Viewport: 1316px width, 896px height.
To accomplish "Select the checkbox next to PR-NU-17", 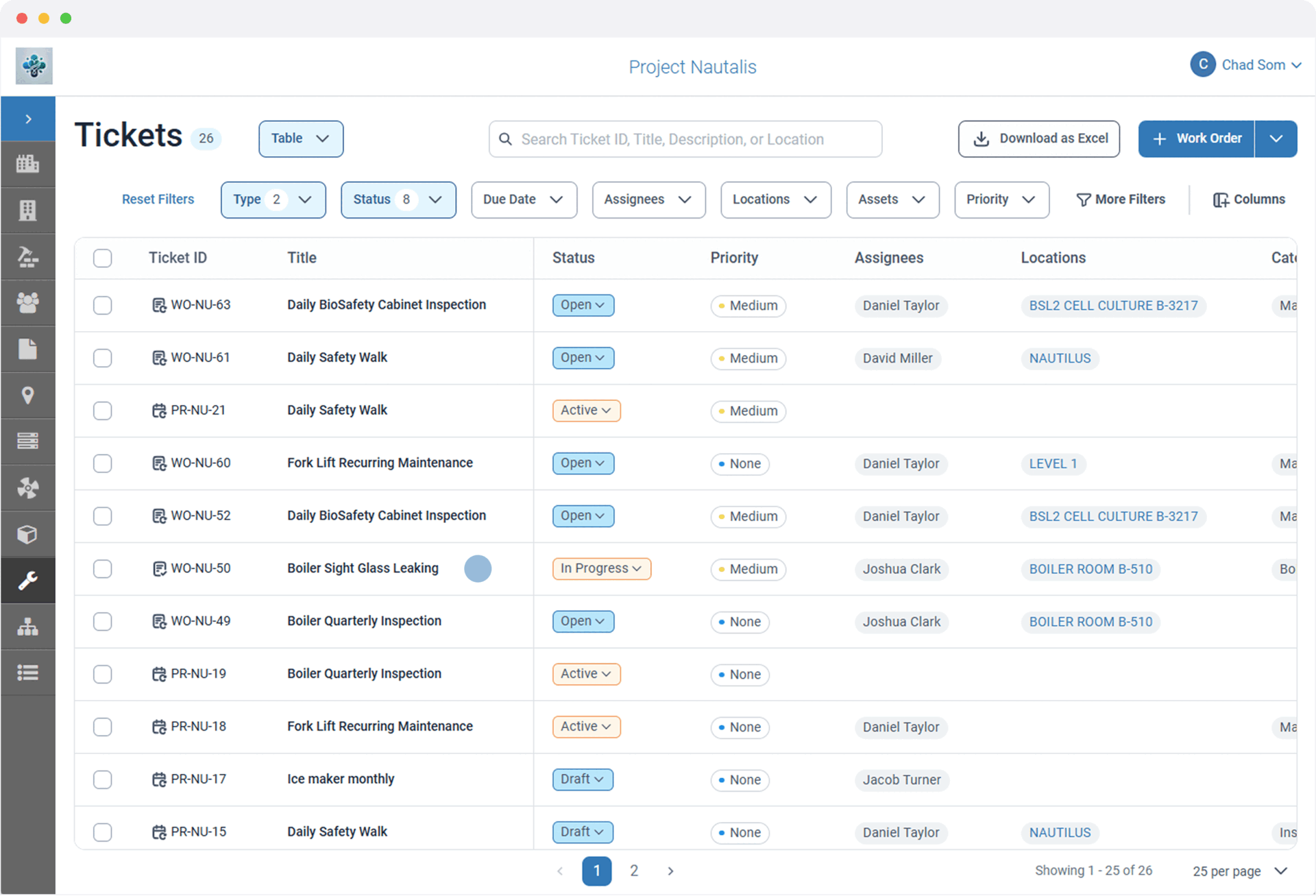I will click(x=102, y=779).
